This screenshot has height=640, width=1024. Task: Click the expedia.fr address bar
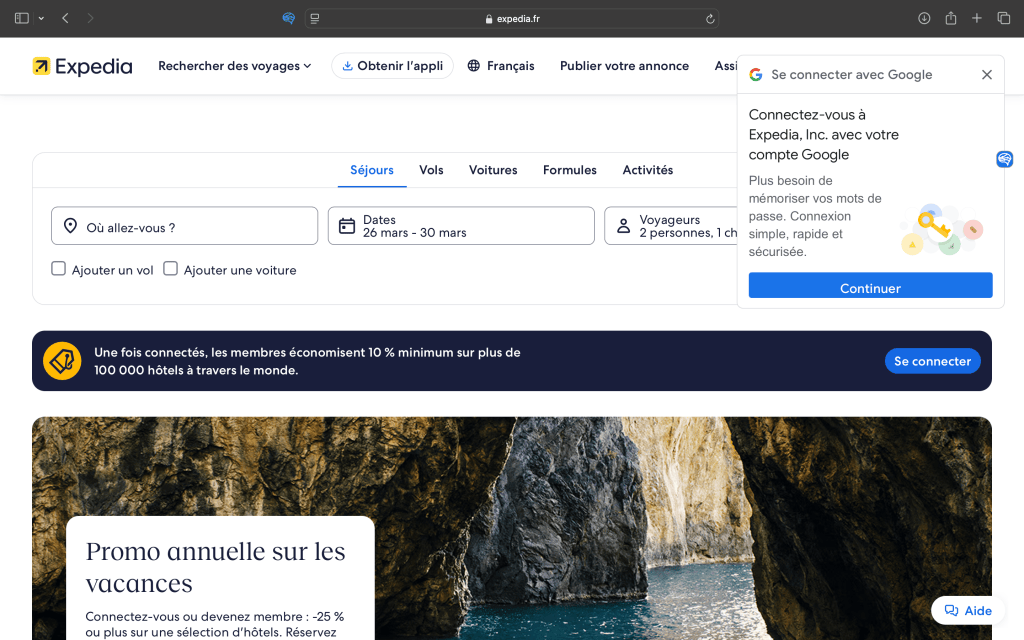[512, 19]
